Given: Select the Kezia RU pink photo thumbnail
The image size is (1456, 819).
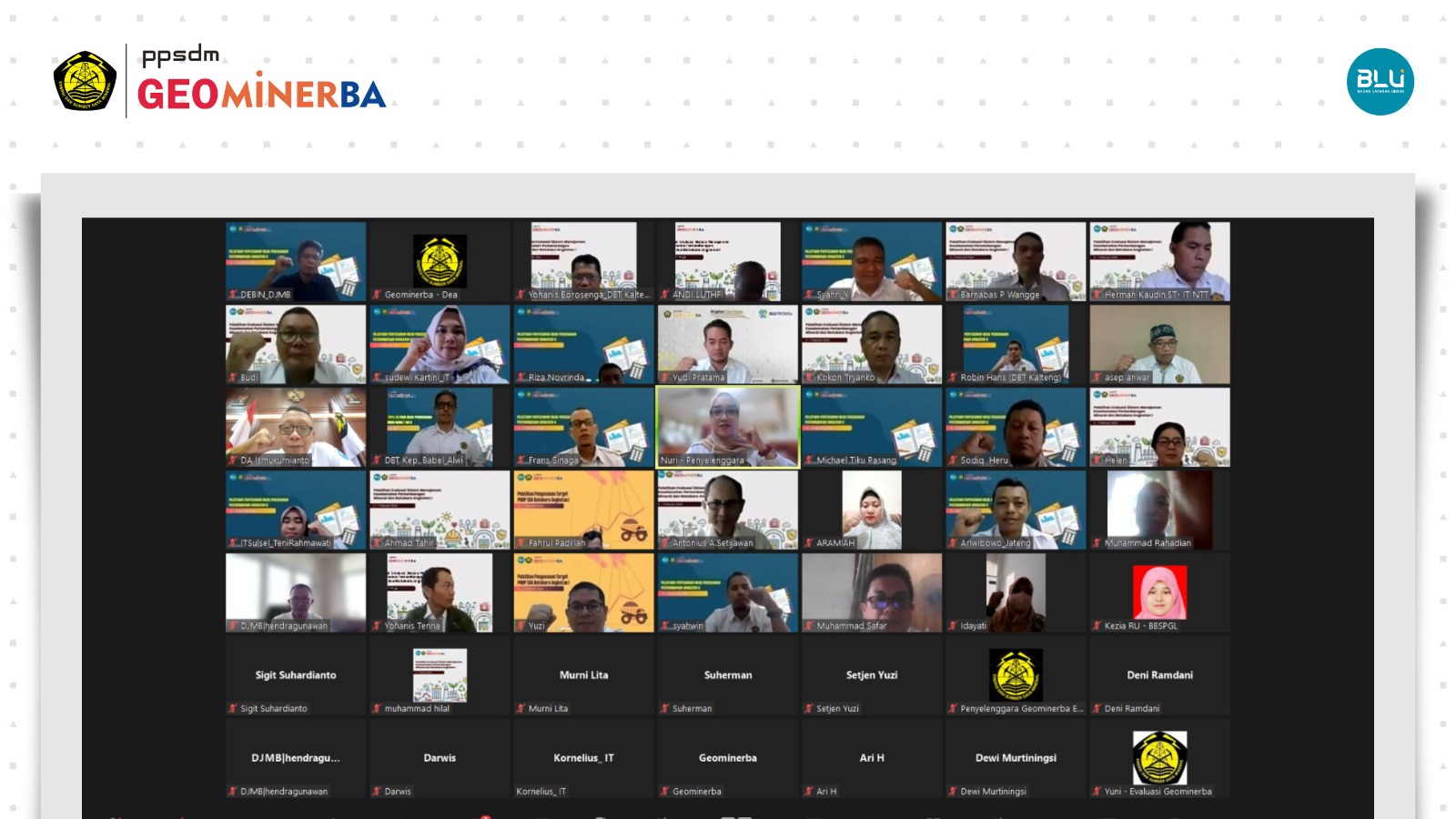Looking at the screenshot, I should (x=1159, y=591).
